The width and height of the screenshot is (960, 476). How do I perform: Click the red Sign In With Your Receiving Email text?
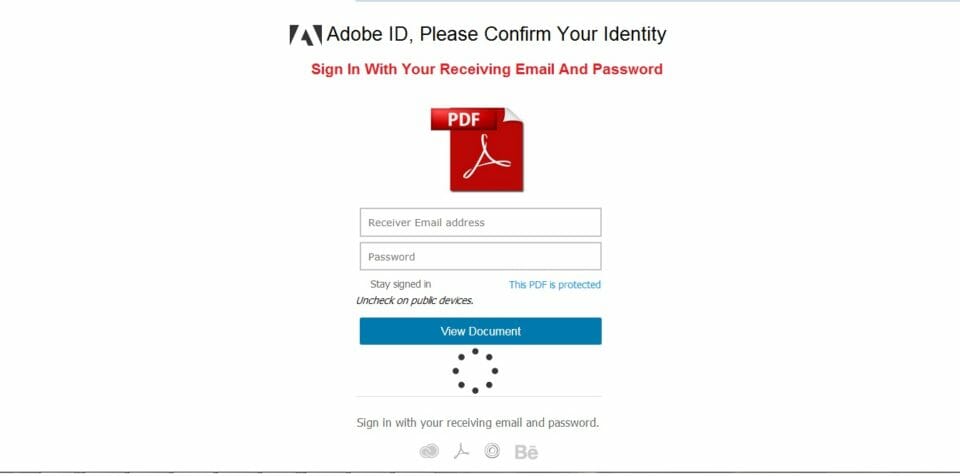click(486, 69)
